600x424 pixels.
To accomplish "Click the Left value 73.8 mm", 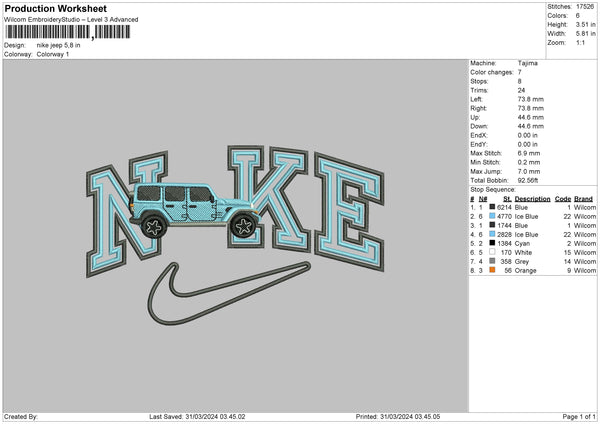I will [530, 99].
